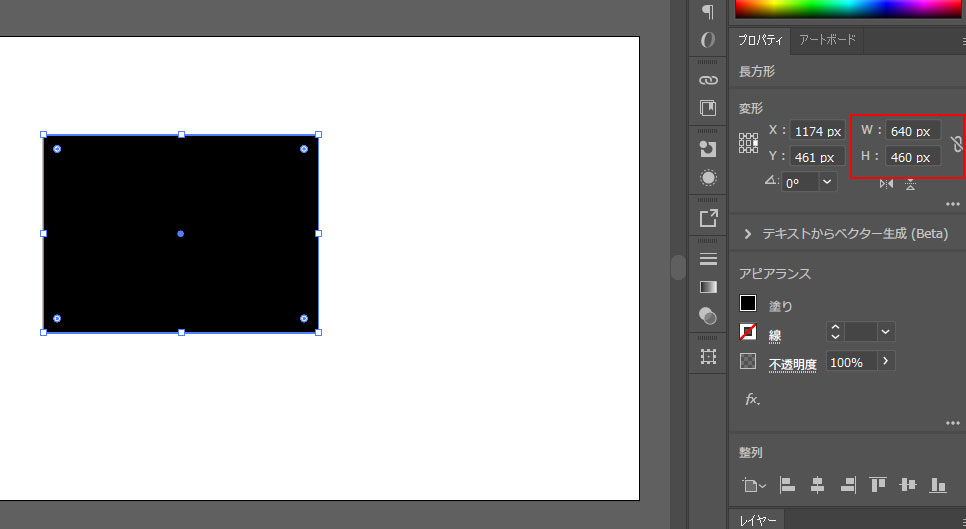
Task: Click vertical align bottom icon
Action: (938, 485)
